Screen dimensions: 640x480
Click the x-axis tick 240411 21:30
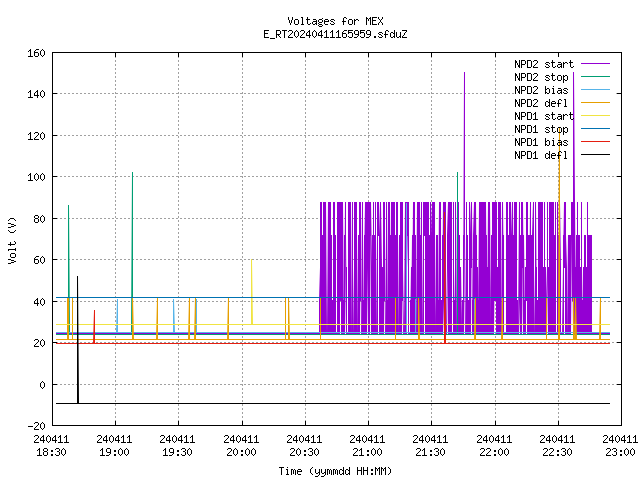tap(430, 446)
